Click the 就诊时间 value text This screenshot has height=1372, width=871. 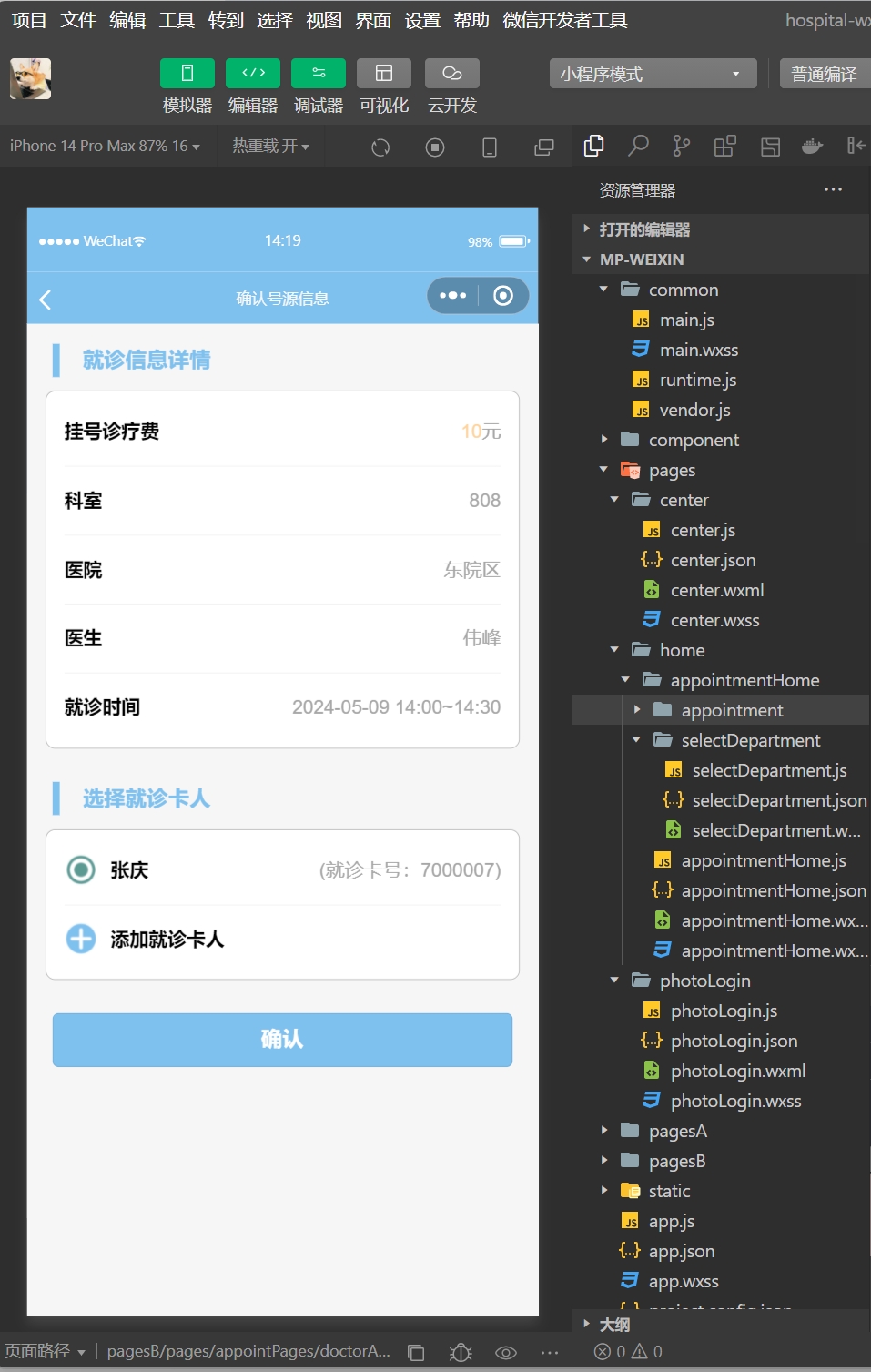tap(396, 707)
